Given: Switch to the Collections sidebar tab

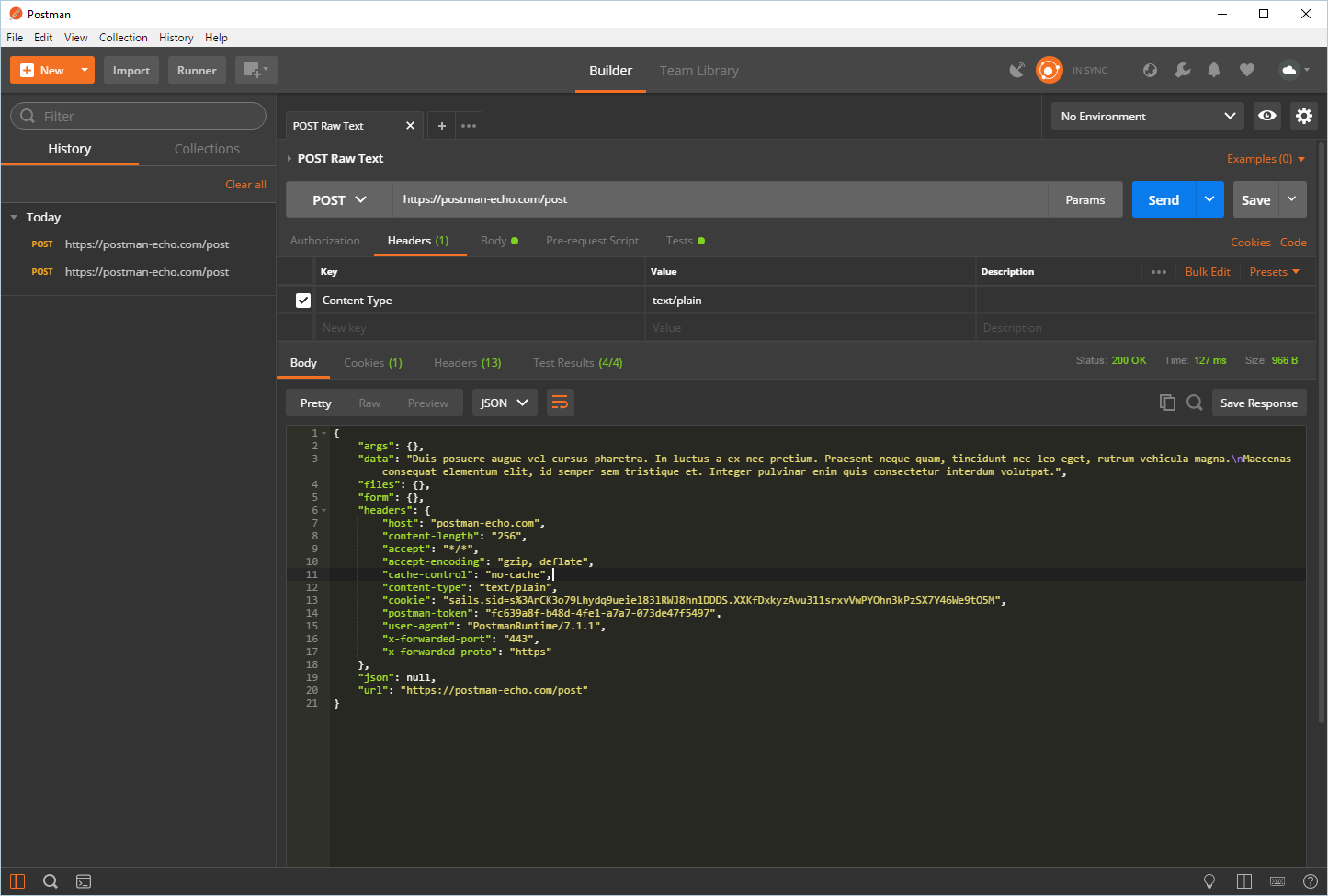Looking at the screenshot, I should tap(207, 149).
